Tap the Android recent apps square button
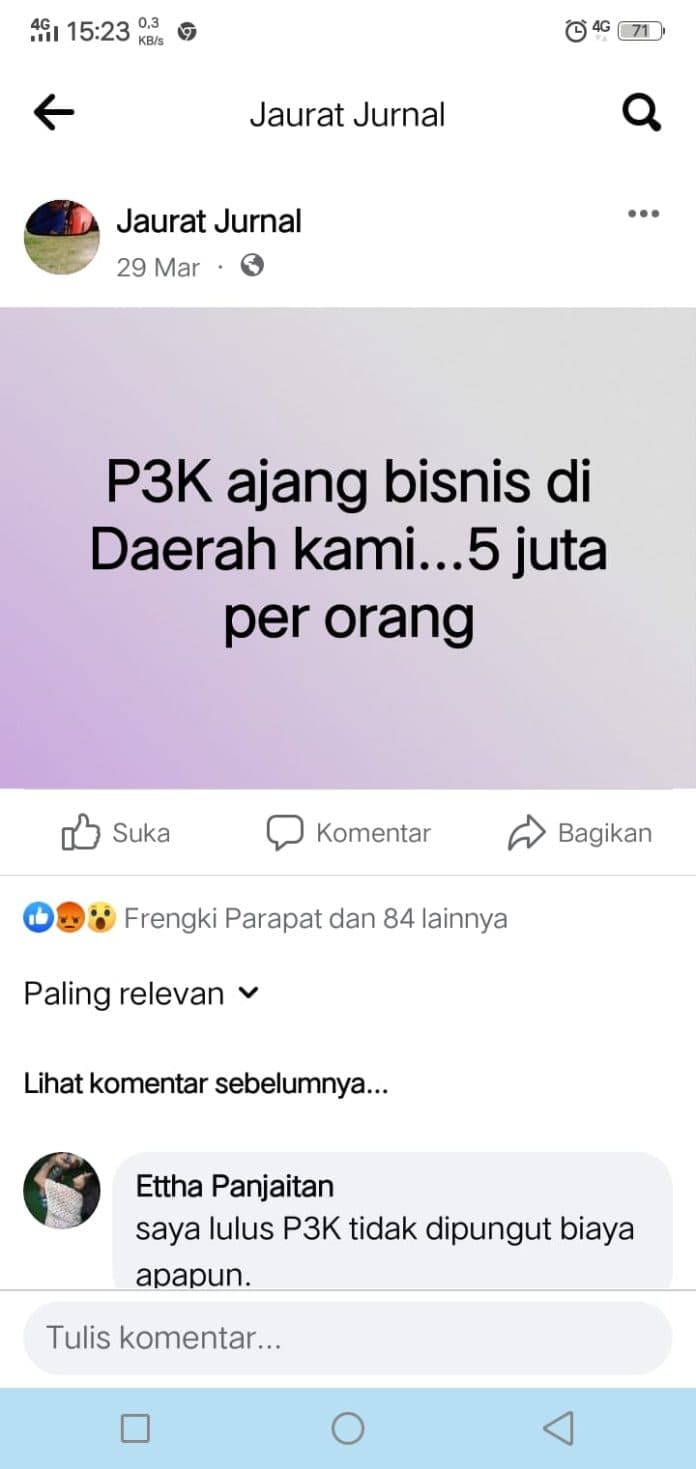Viewport: 696px width, 1469px height. pyautogui.click(x=135, y=1428)
